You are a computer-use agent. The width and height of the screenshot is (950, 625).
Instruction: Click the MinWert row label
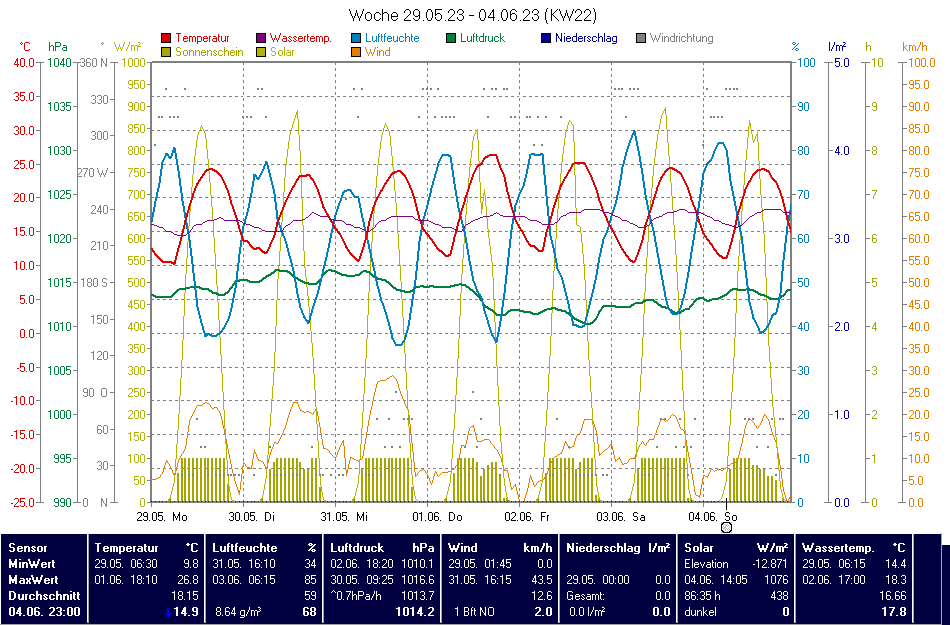coord(33,564)
